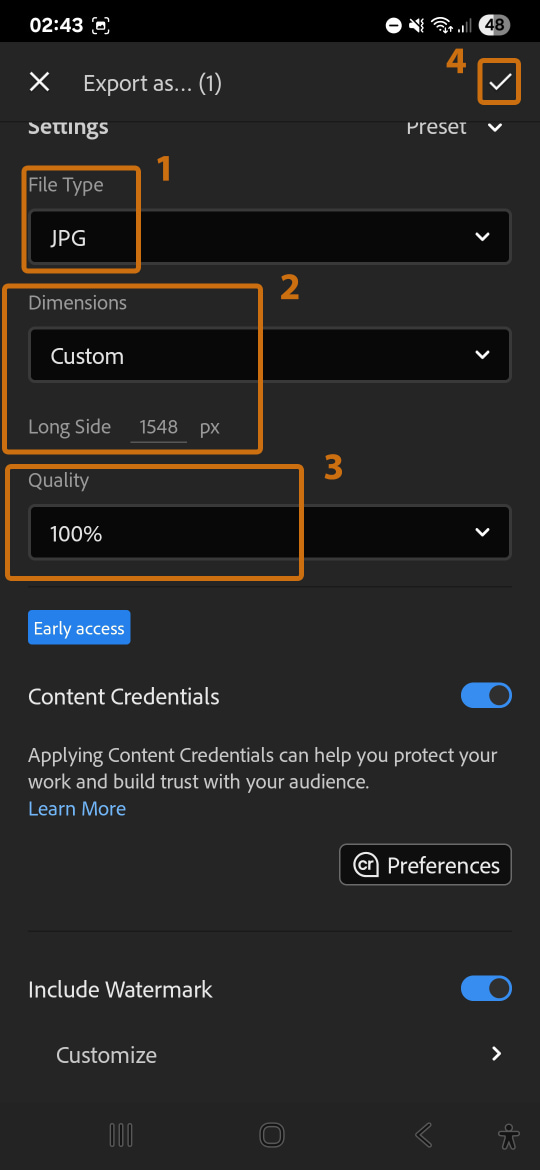Close the Export as screen

click(x=40, y=82)
